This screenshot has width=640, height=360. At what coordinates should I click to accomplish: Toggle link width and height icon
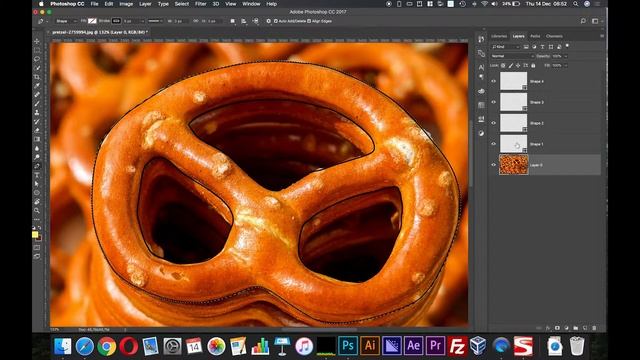tap(196, 21)
